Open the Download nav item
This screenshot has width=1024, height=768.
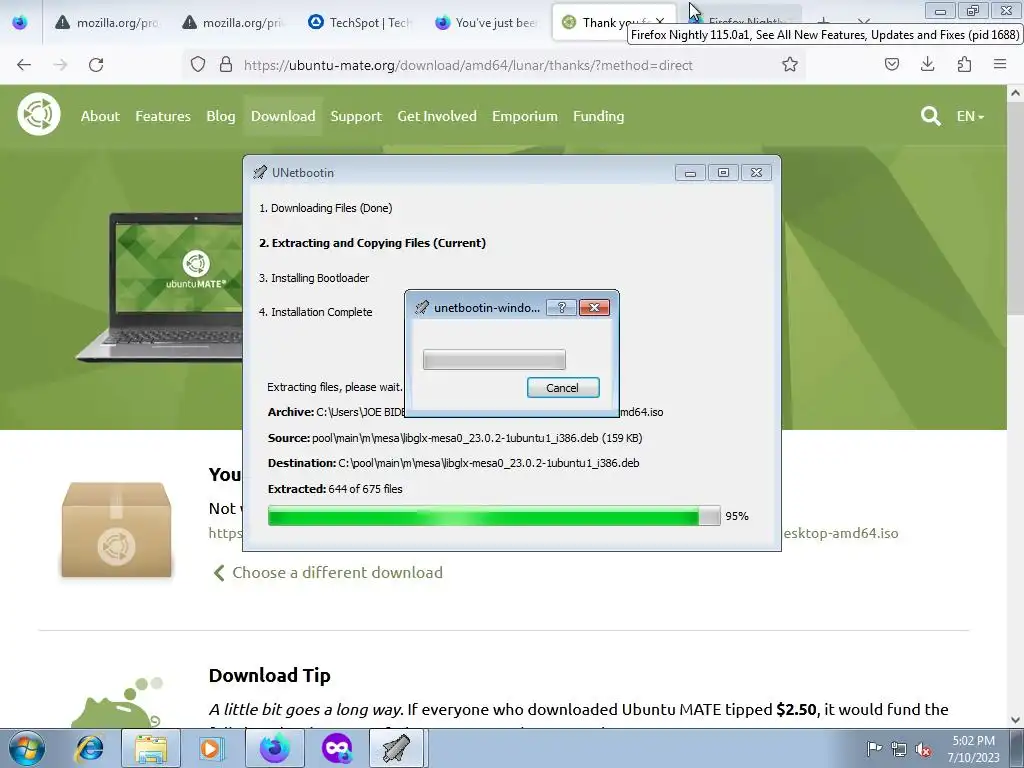click(283, 116)
